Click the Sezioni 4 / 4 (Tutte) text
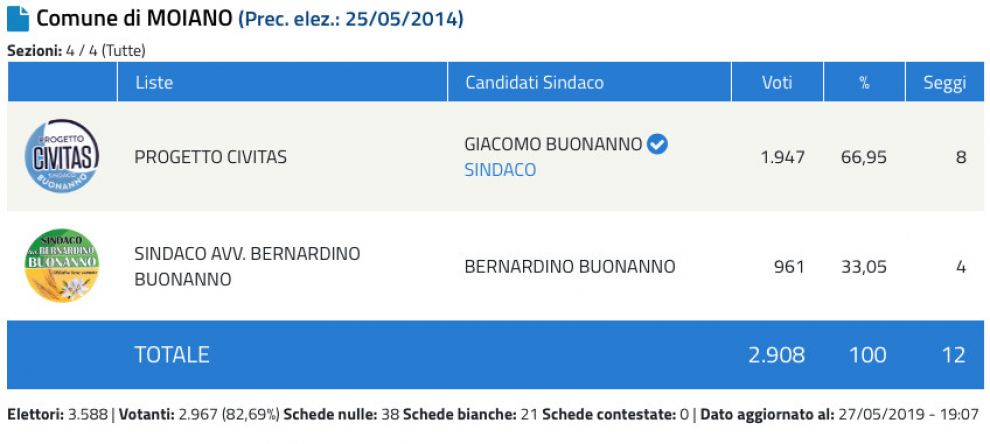This screenshot has height=444, width=990. coord(76,50)
